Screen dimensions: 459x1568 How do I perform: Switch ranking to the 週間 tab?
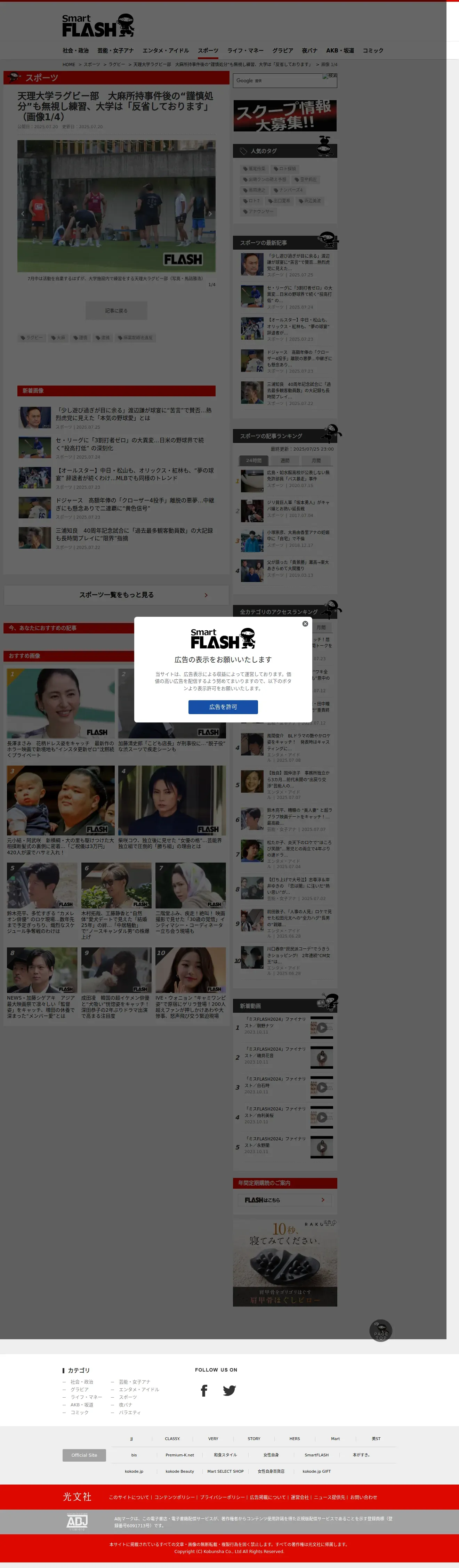[285, 461]
